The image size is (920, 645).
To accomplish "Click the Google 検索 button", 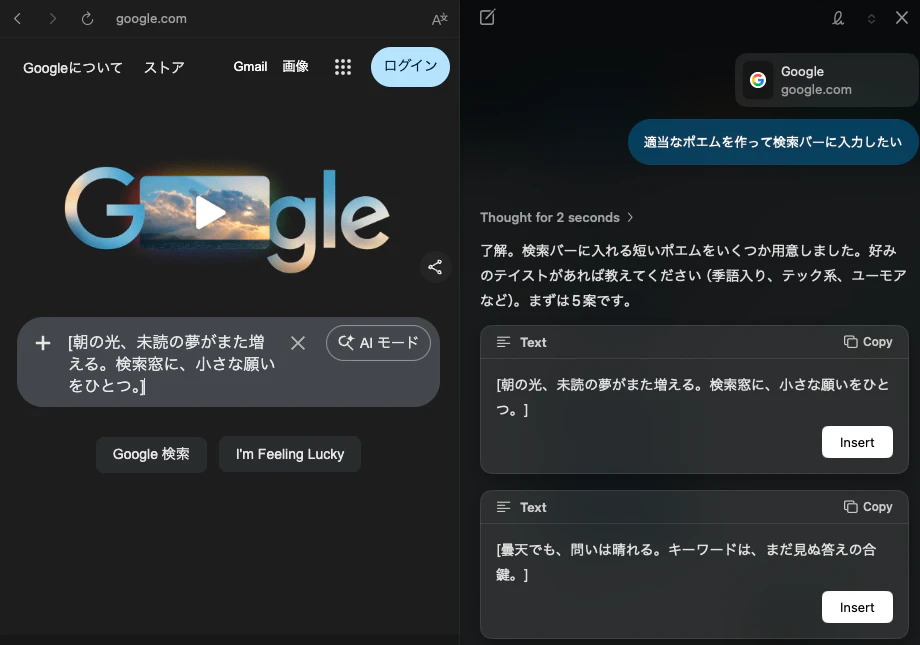I will (x=151, y=454).
